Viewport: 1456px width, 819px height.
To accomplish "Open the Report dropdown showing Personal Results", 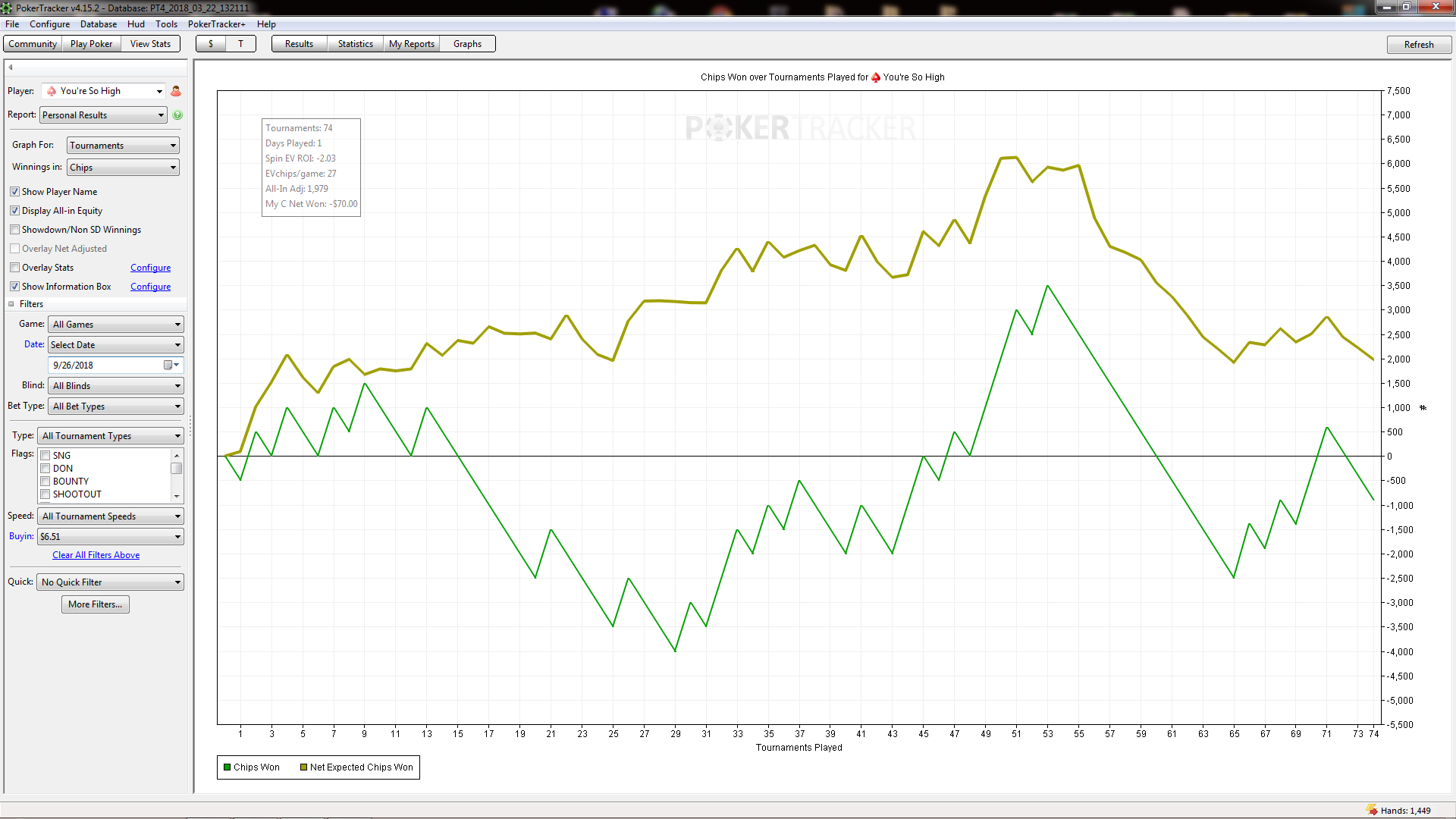I will [103, 115].
